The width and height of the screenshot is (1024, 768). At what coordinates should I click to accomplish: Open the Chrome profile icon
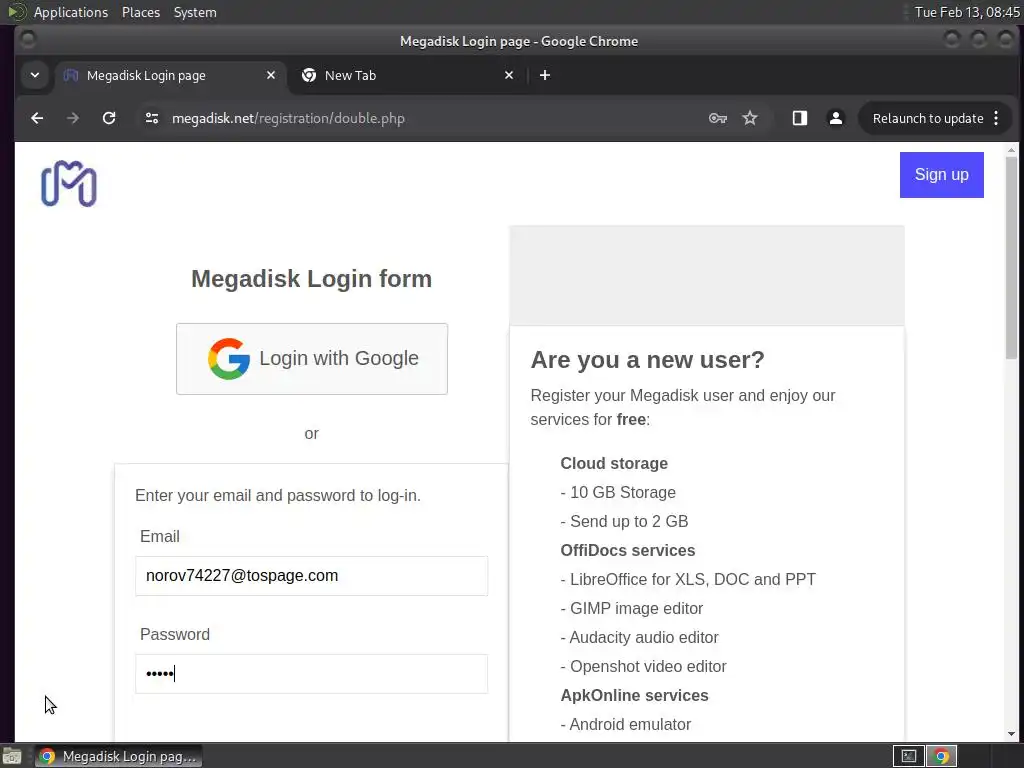pyautogui.click(x=835, y=118)
